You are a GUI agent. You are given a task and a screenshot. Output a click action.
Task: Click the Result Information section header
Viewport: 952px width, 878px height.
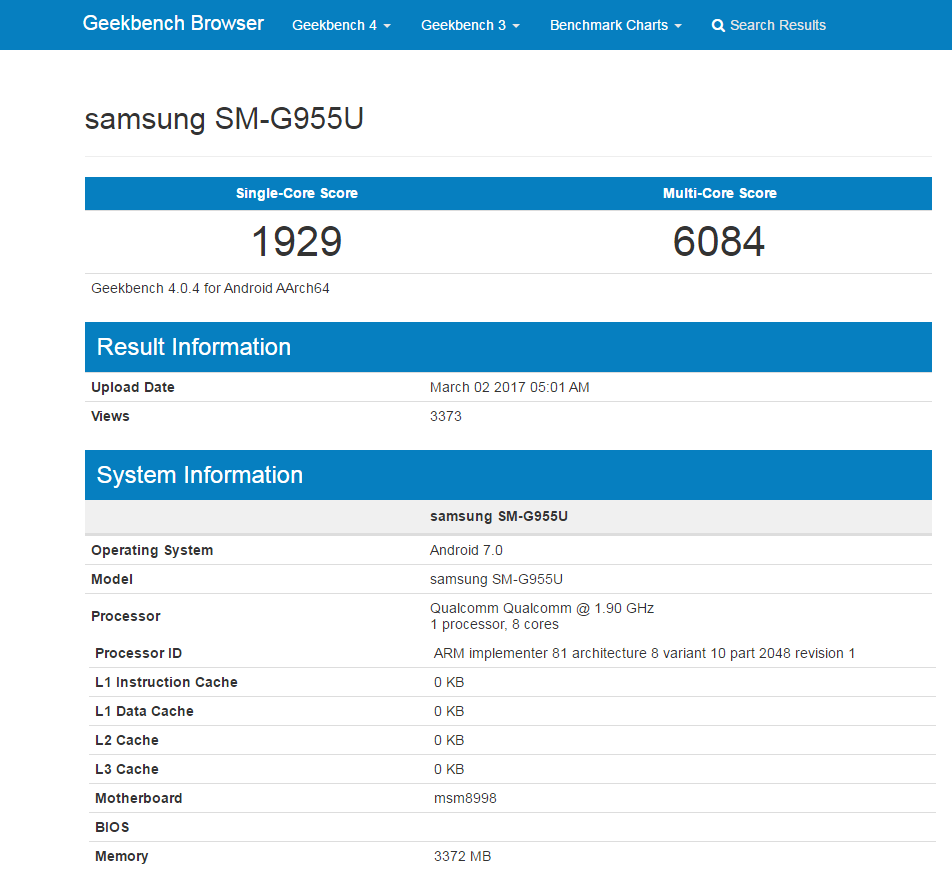(x=508, y=347)
